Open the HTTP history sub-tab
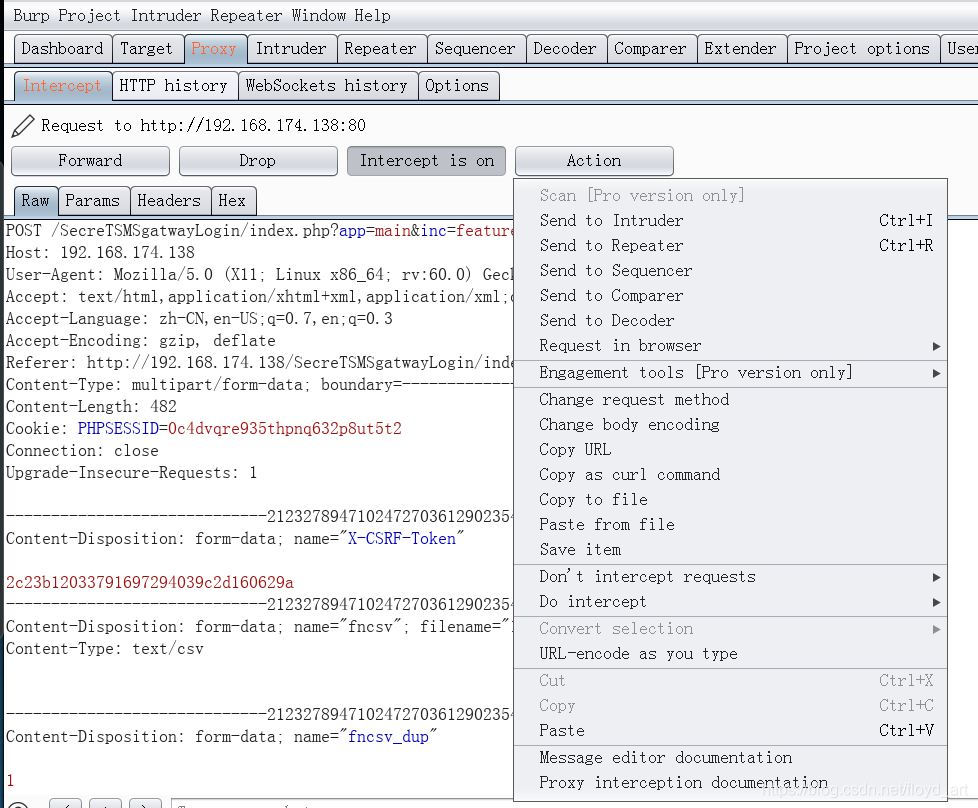This screenshot has height=808, width=978. 174,85
